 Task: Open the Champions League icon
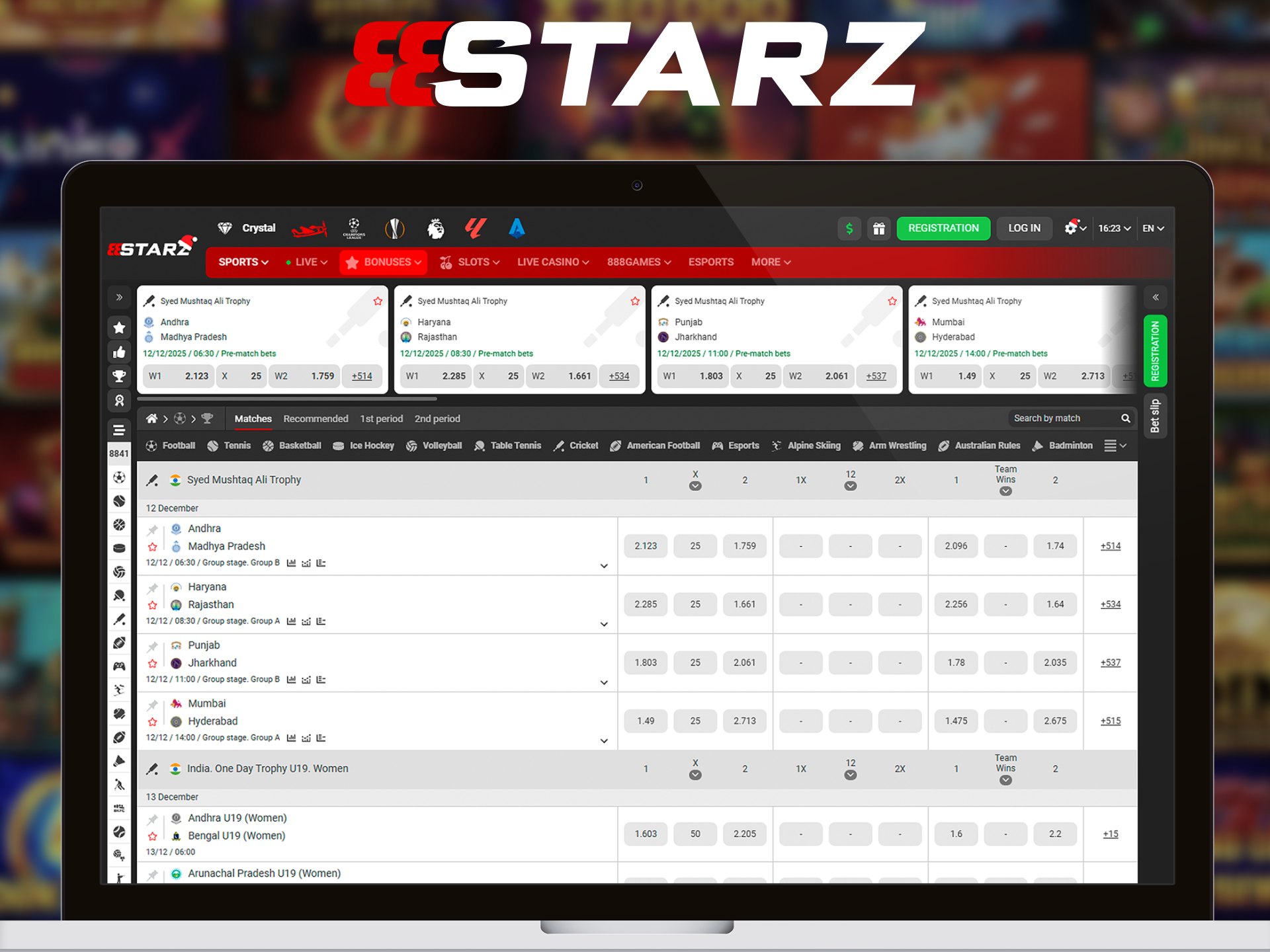tap(354, 228)
